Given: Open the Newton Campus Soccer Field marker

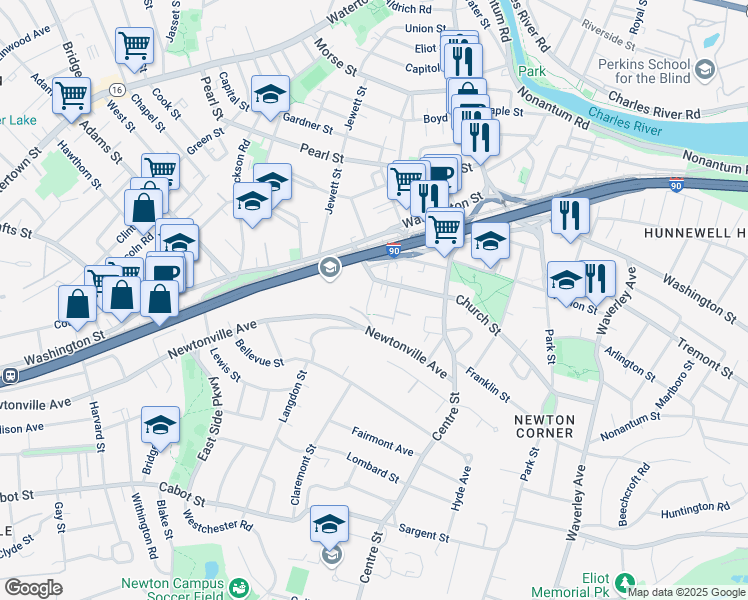Looking at the screenshot, I should (238, 588).
